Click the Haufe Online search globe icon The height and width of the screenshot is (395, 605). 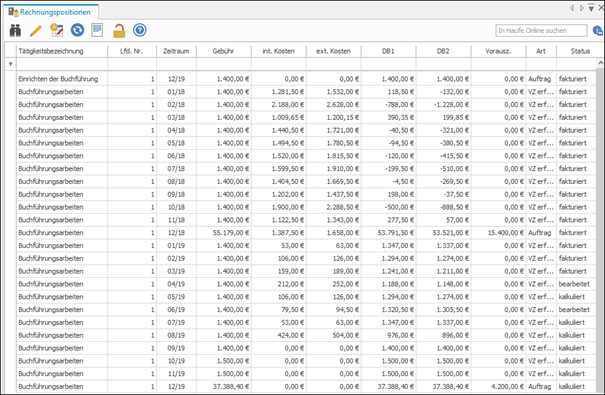pyautogui.click(x=598, y=30)
